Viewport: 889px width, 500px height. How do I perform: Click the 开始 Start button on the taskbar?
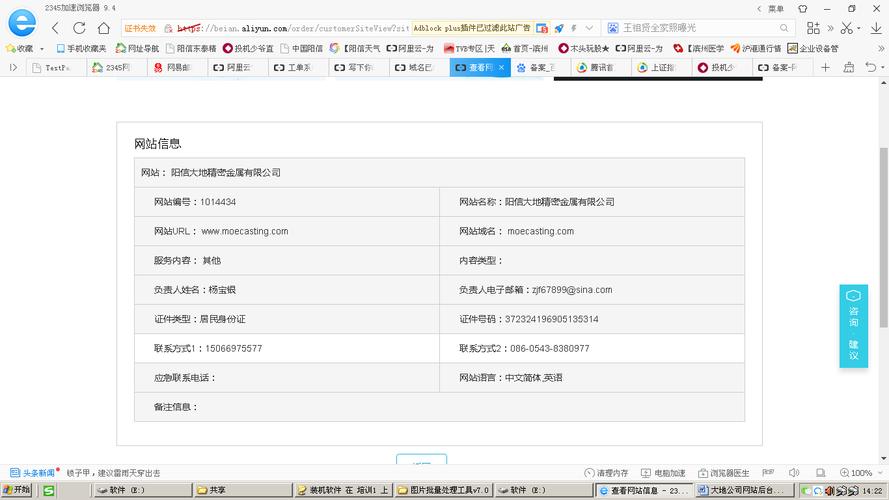(x=17, y=490)
